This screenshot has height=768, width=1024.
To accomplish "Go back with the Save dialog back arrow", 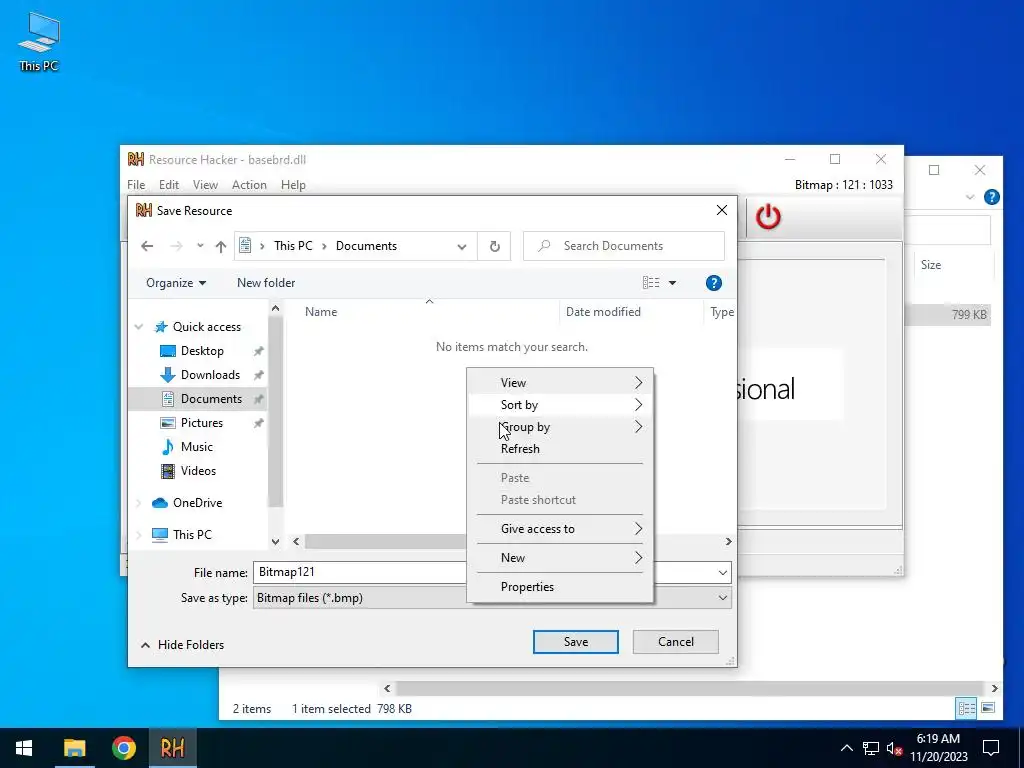I will click(147, 246).
